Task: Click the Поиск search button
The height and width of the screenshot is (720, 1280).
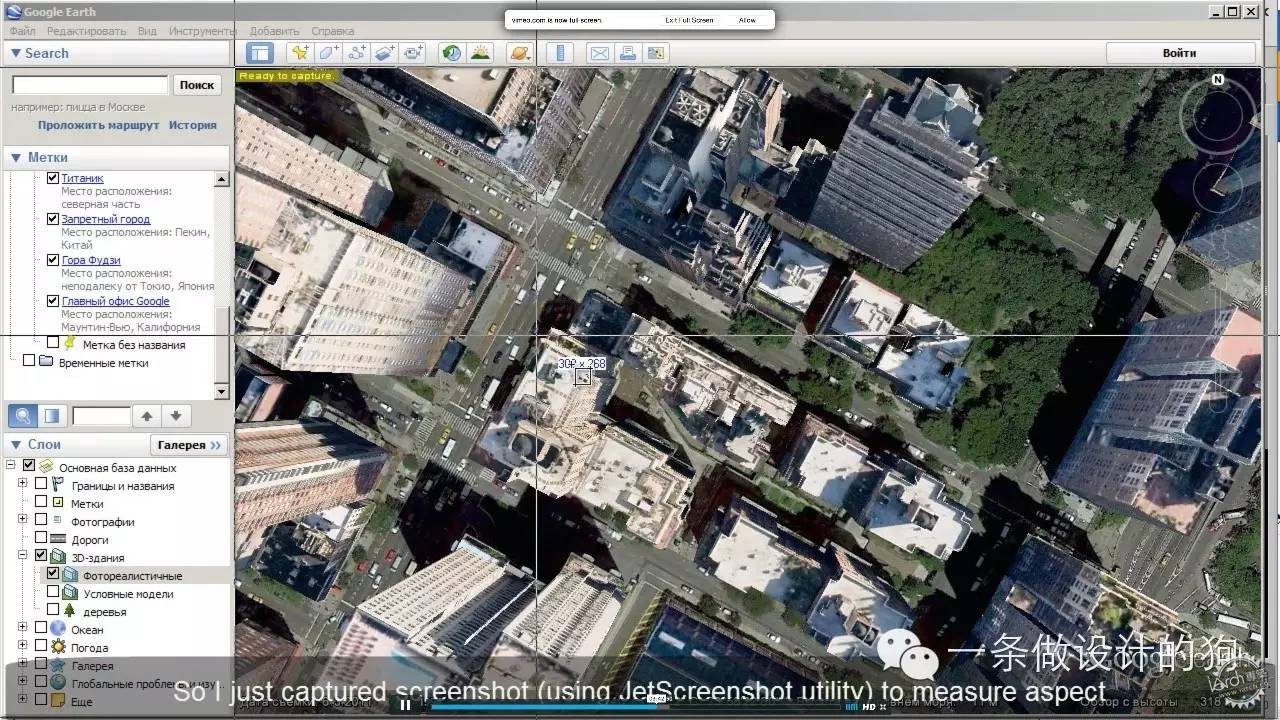Action: (197, 85)
